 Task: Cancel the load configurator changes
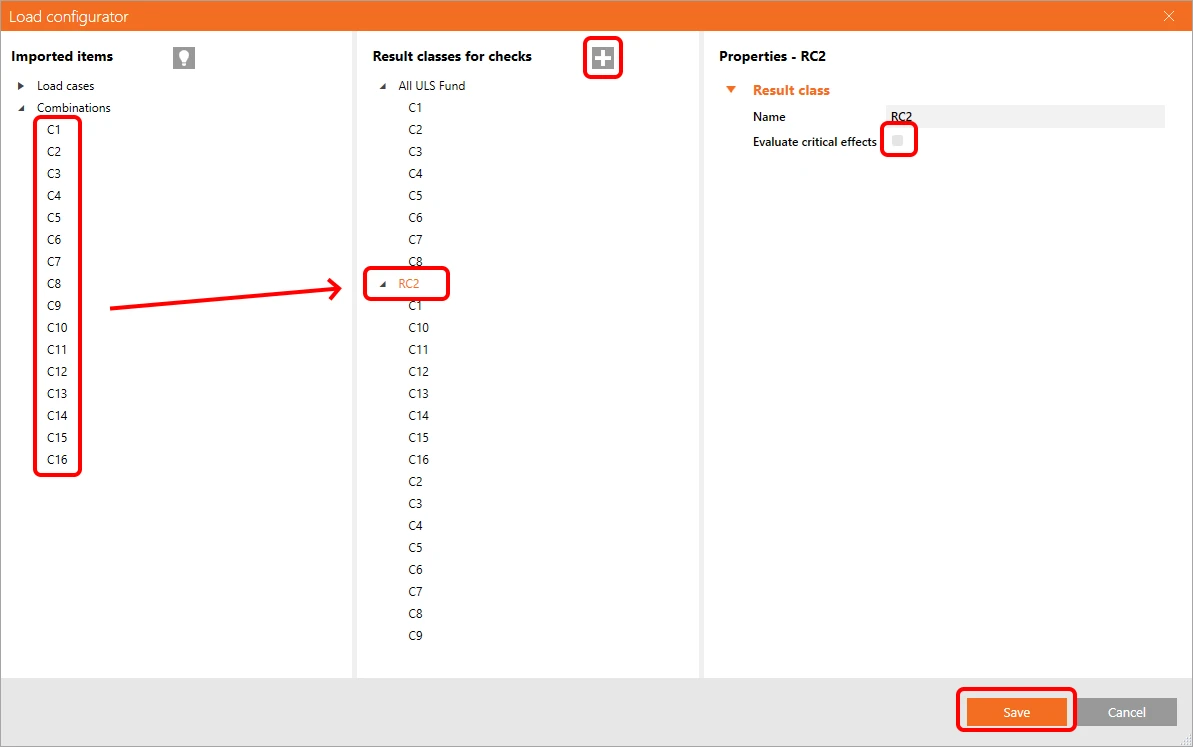click(x=1127, y=712)
